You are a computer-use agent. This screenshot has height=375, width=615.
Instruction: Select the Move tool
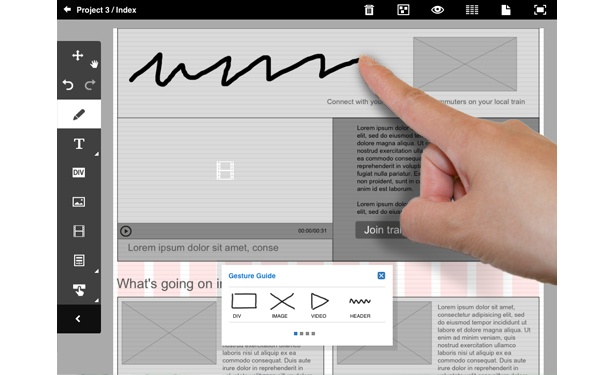(78, 55)
